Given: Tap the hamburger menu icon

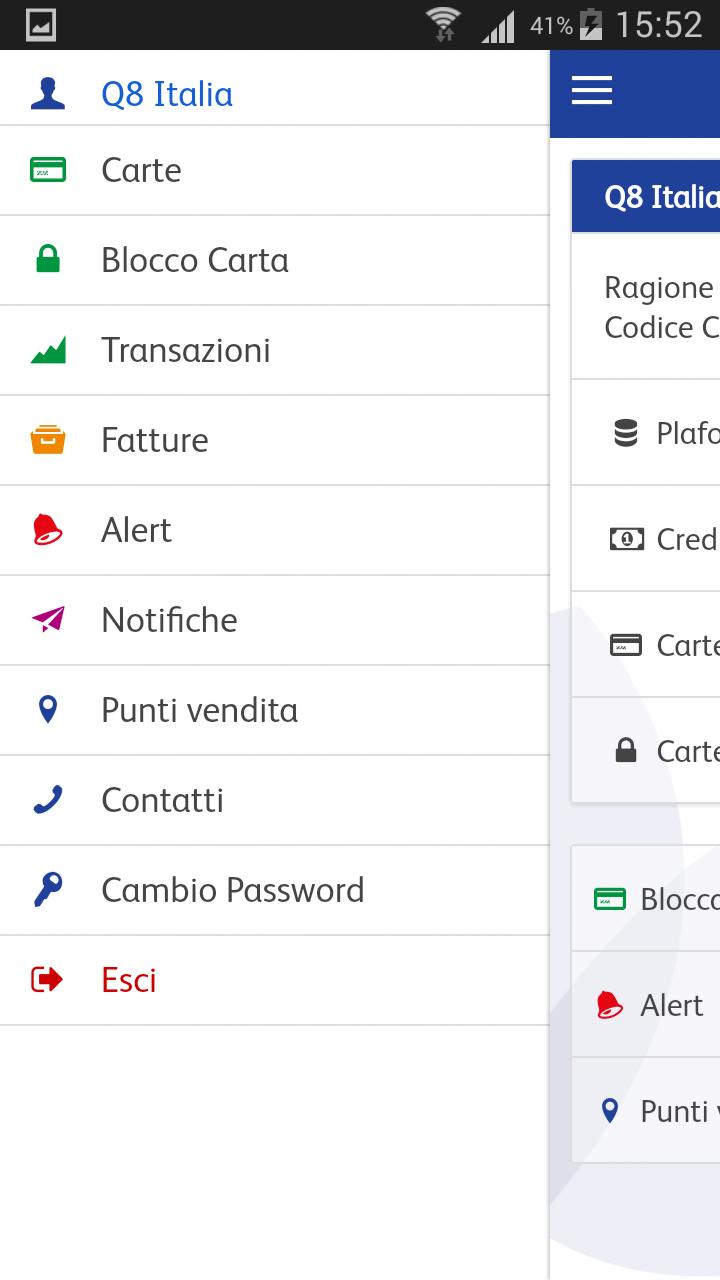Looking at the screenshot, I should point(591,91).
